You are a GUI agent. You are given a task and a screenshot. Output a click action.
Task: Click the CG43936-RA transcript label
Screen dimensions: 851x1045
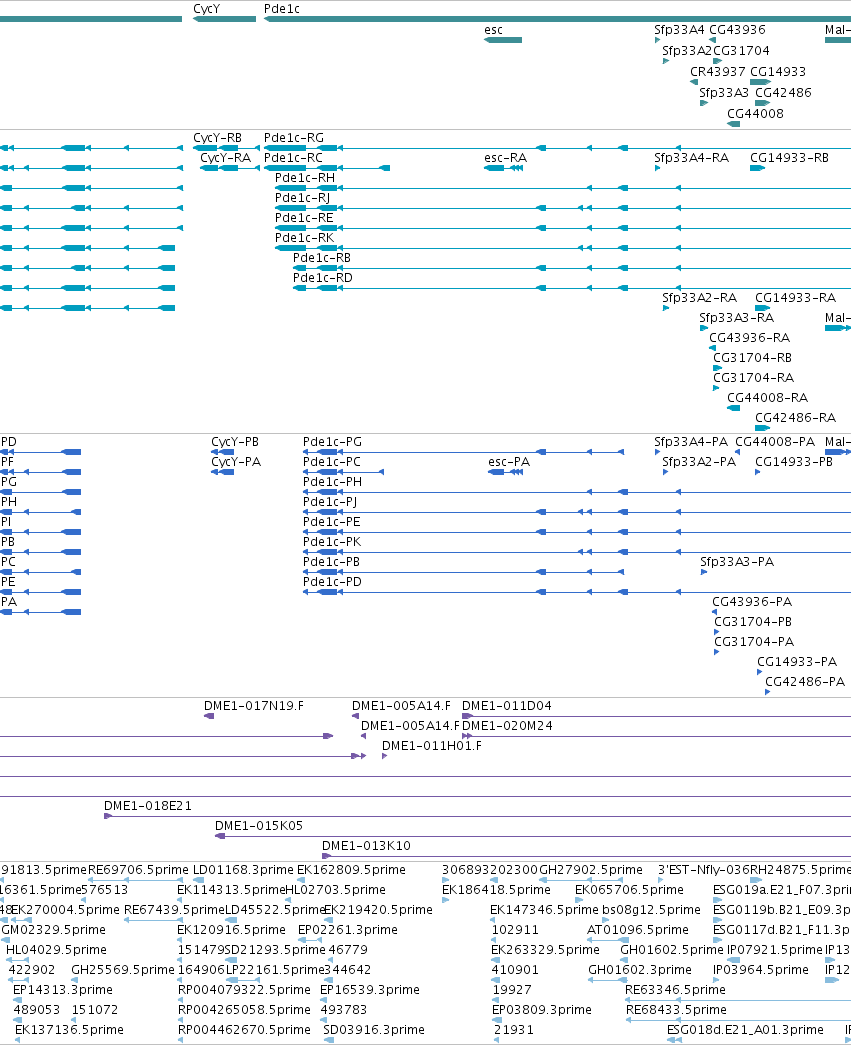(x=749, y=338)
